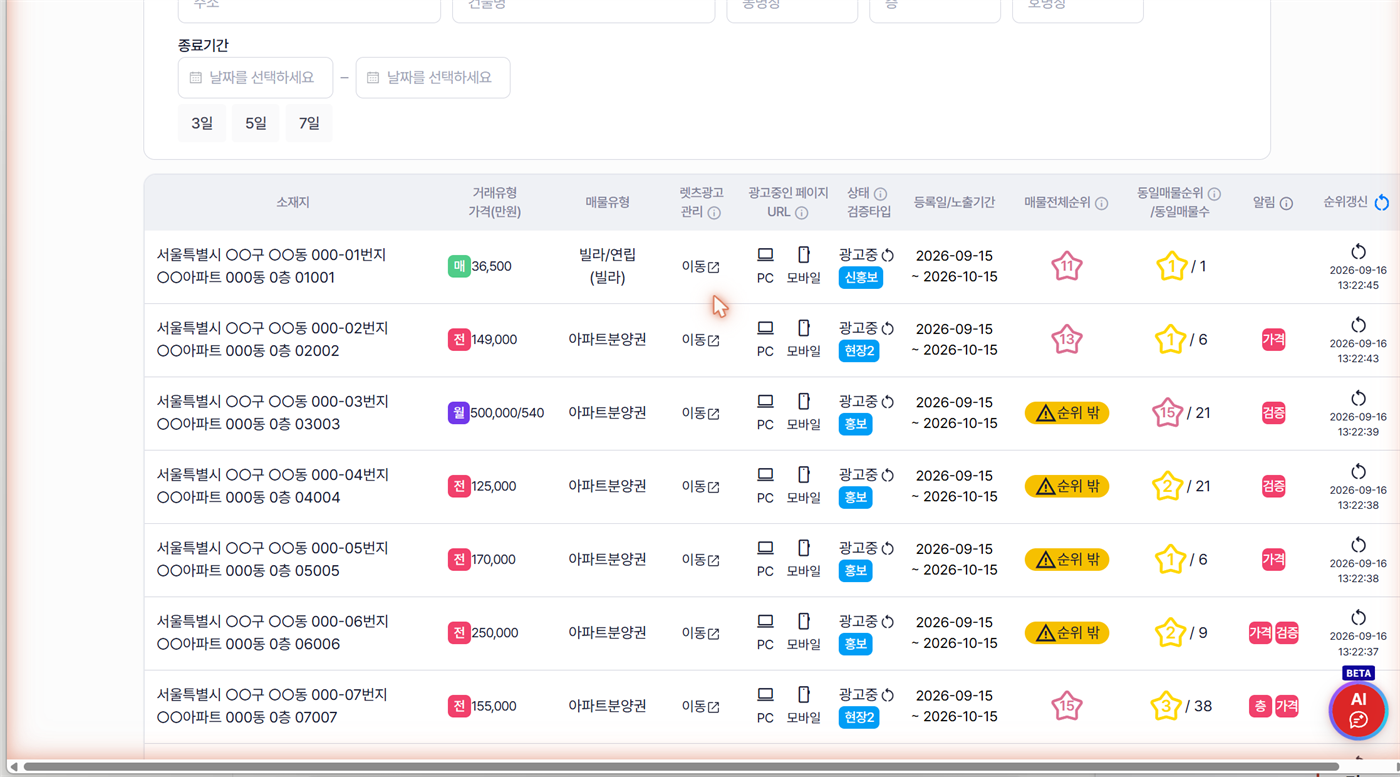Viewport: 1400px width, 777px height.
Task: Click info icon next to 렛츠광고 관리 header
Action: [x=714, y=213]
